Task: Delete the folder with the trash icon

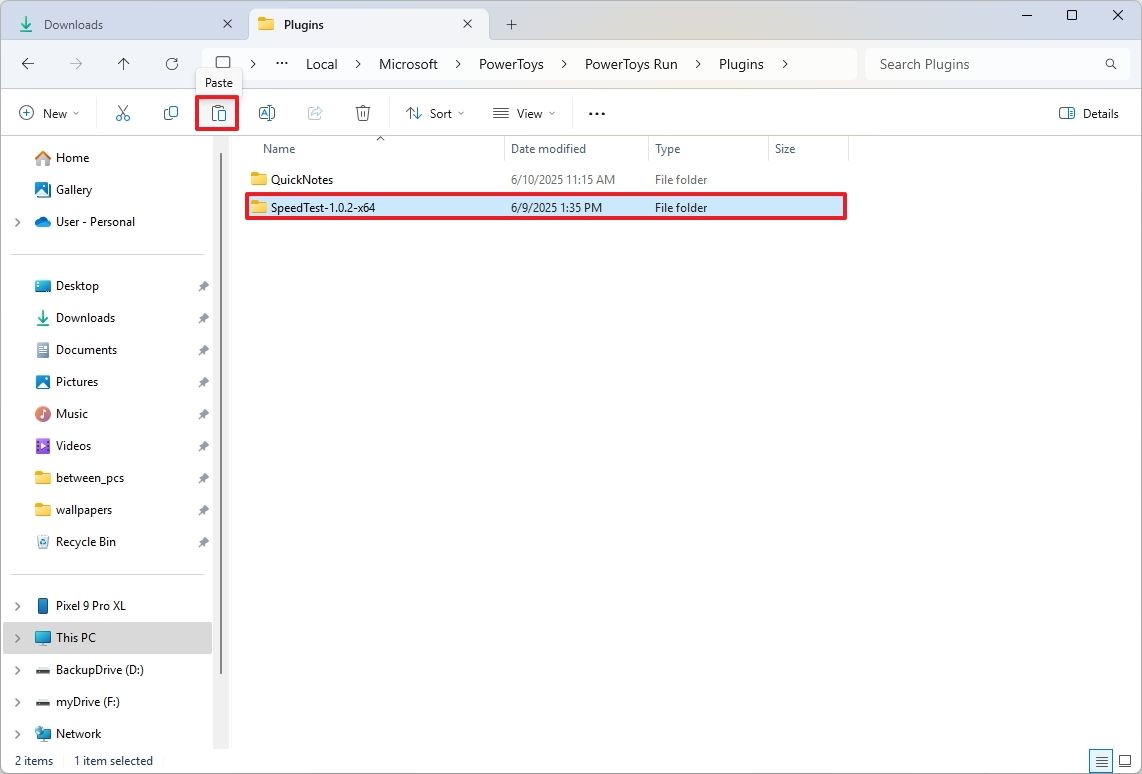Action: 362,113
